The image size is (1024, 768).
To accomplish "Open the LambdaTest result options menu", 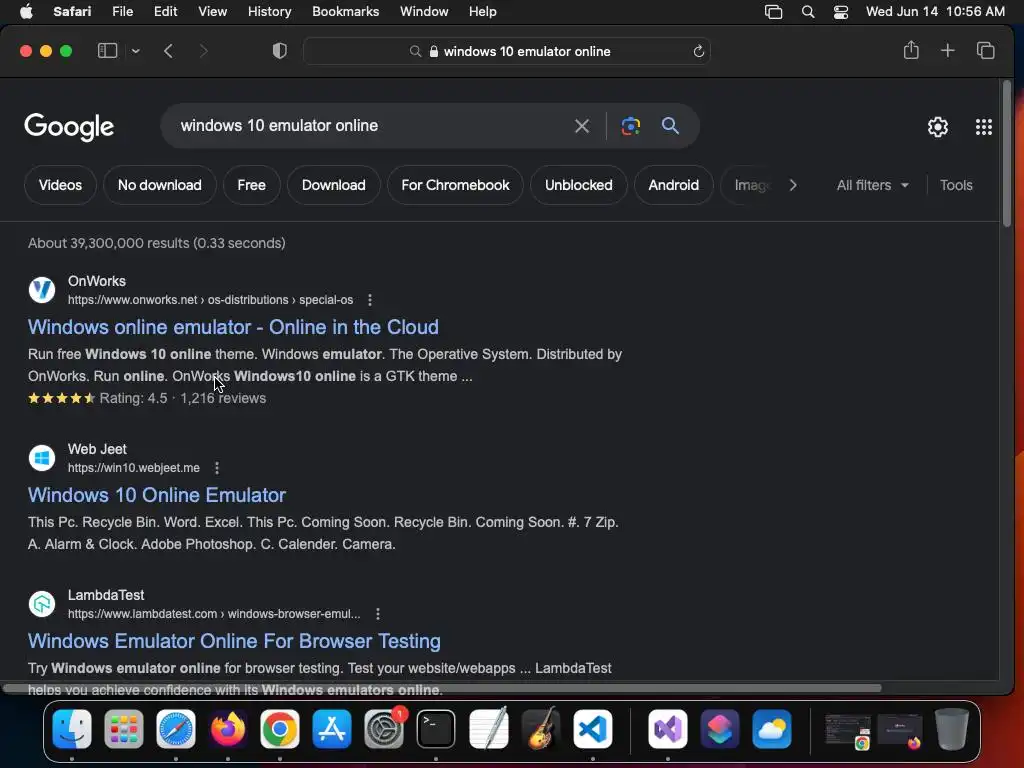I will click(x=378, y=614).
